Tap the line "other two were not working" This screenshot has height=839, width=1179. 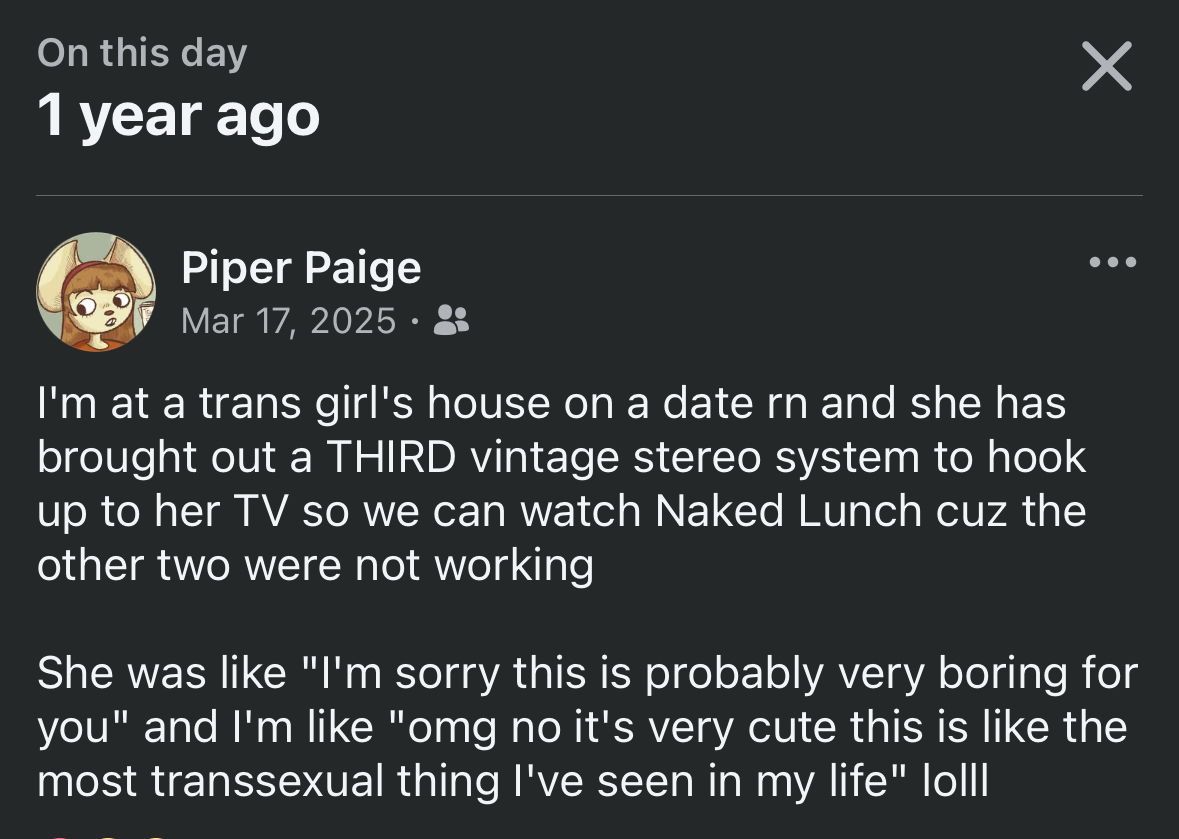[x=315, y=565]
